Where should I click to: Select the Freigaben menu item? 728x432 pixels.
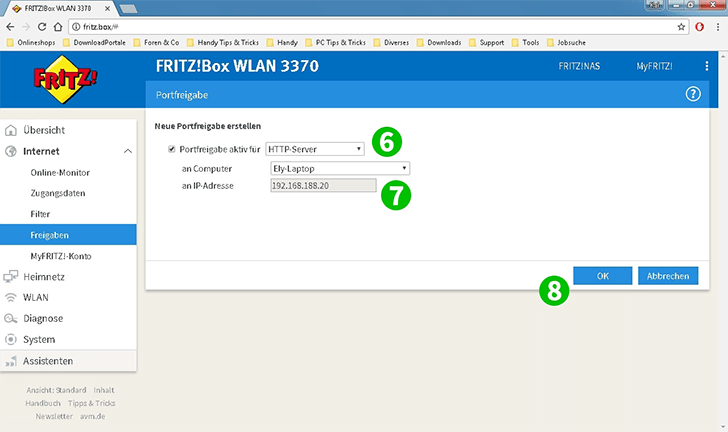coord(68,235)
